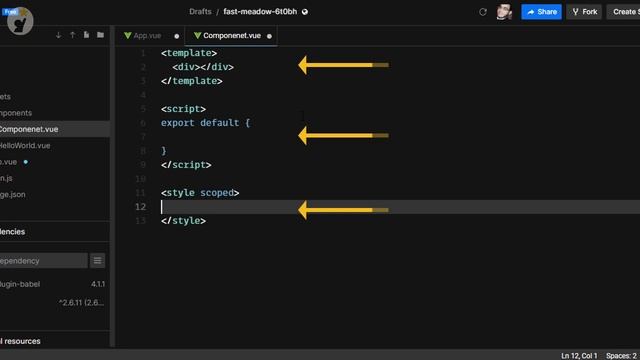Open main.js in the file tree
Image resolution: width=640 pixels, height=360 pixels.
click(55, 178)
